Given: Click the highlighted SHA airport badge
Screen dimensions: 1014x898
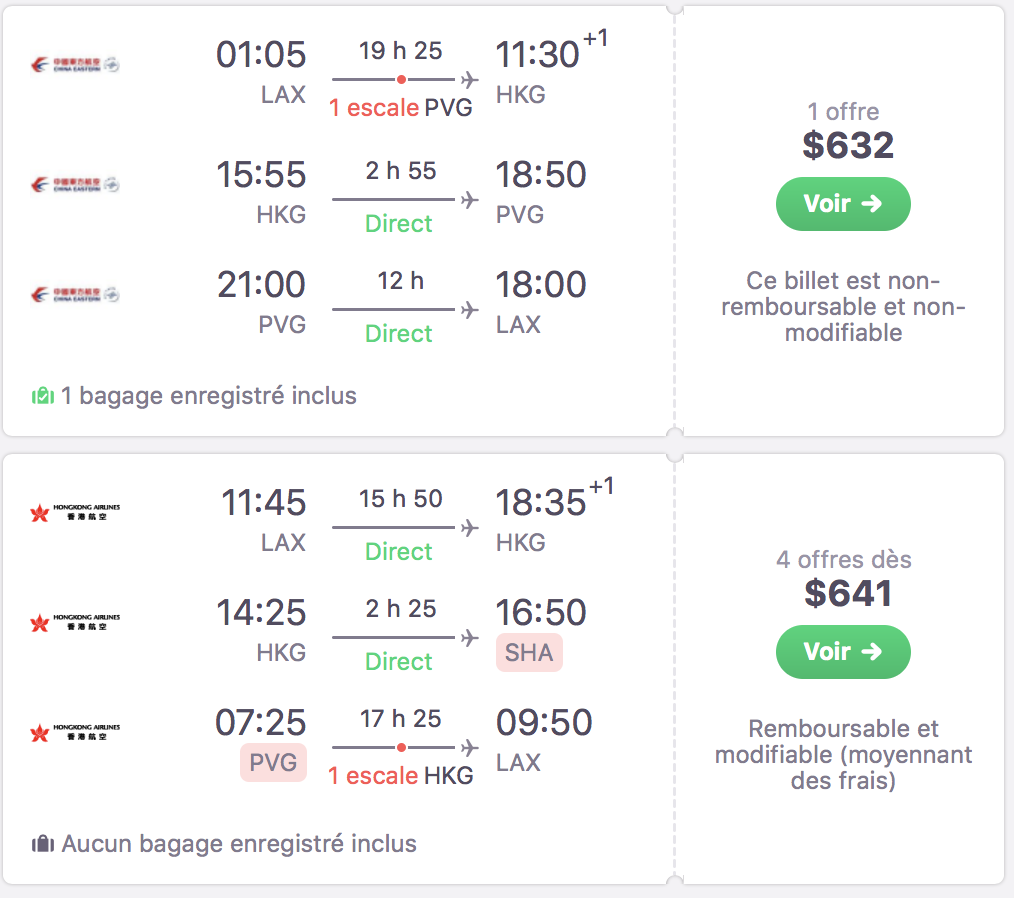Looking at the screenshot, I should 529,653.
